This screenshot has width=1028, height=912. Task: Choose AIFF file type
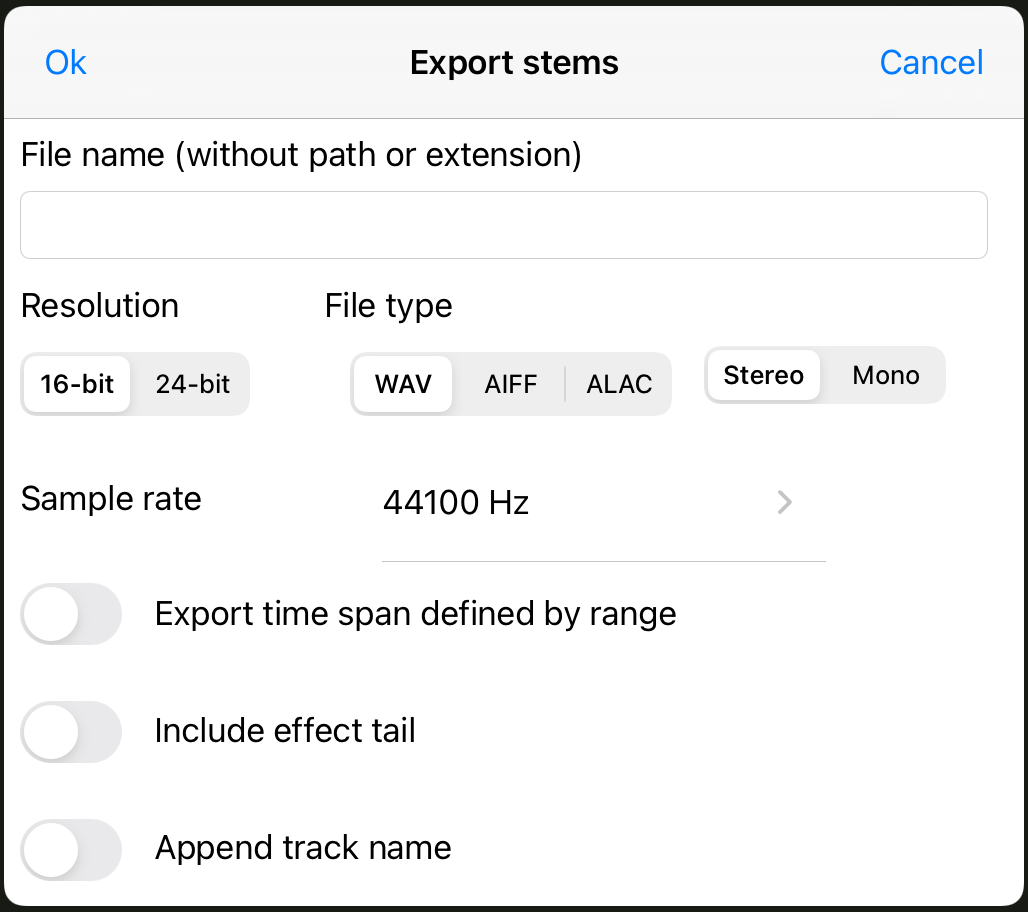511,384
